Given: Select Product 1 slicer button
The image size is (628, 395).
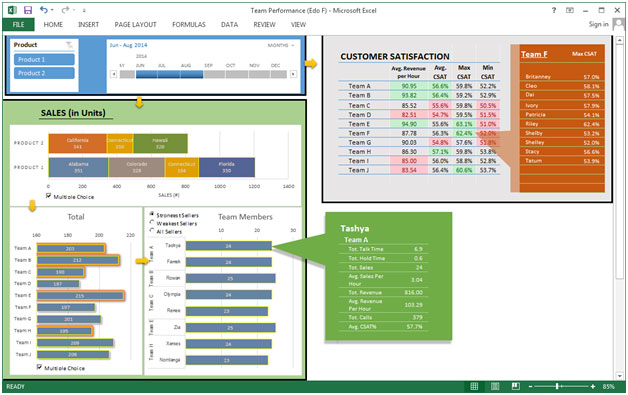Looking at the screenshot, I should click(44, 59).
